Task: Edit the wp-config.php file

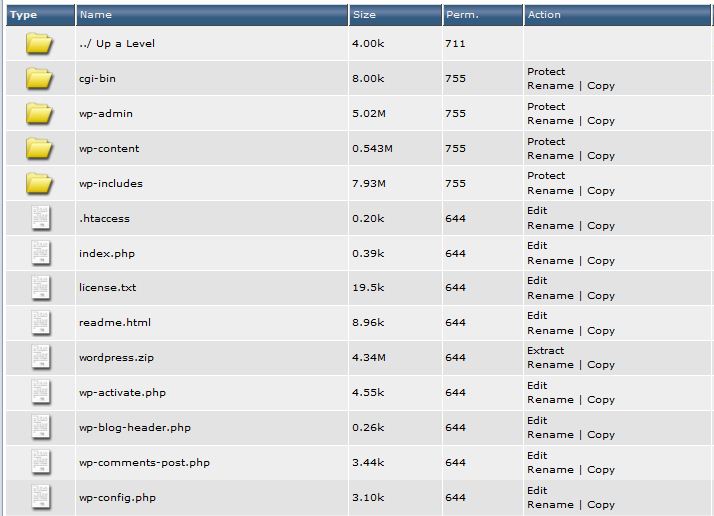Action: click(x=537, y=491)
